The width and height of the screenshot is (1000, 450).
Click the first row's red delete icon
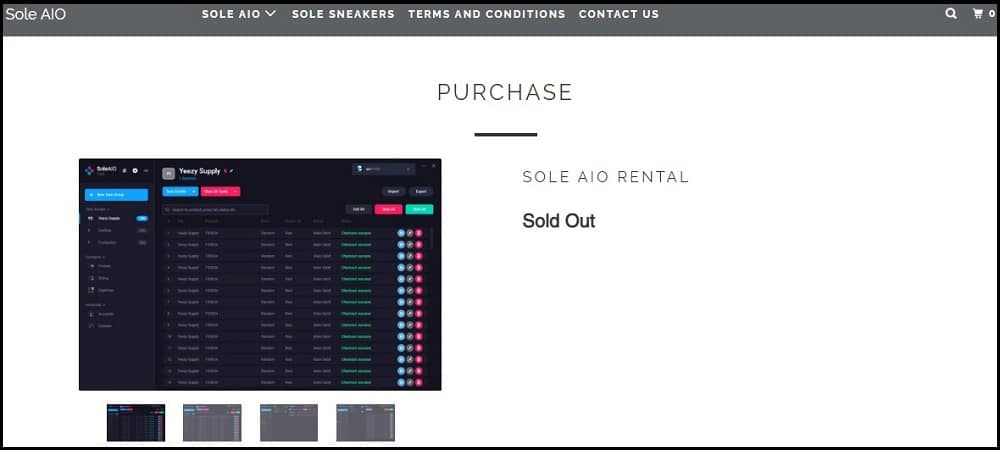419,233
